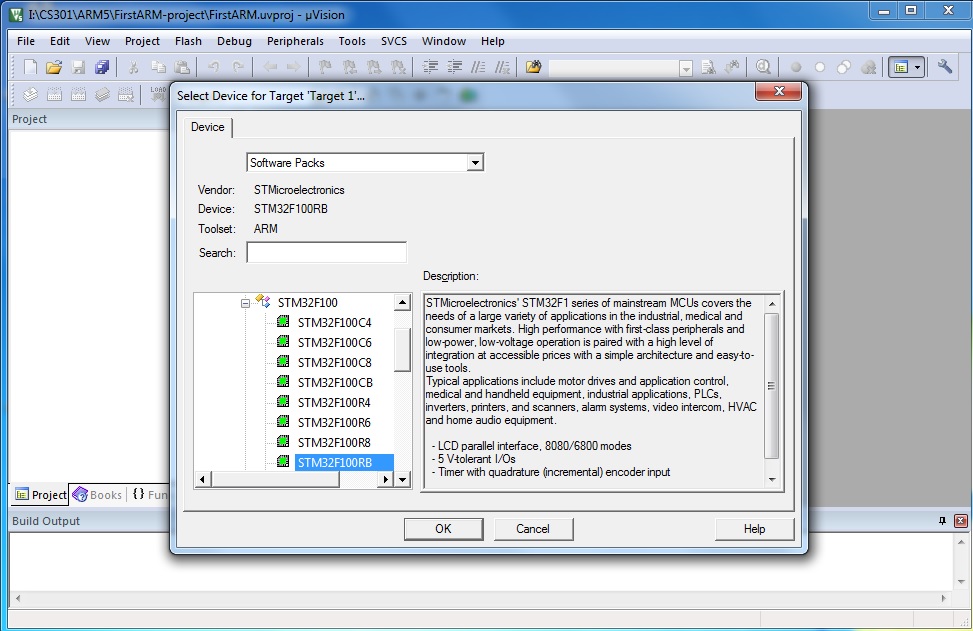Click the Cancel button
Image resolution: width=973 pixels, height=631 pixels.
tap(532, 529)
